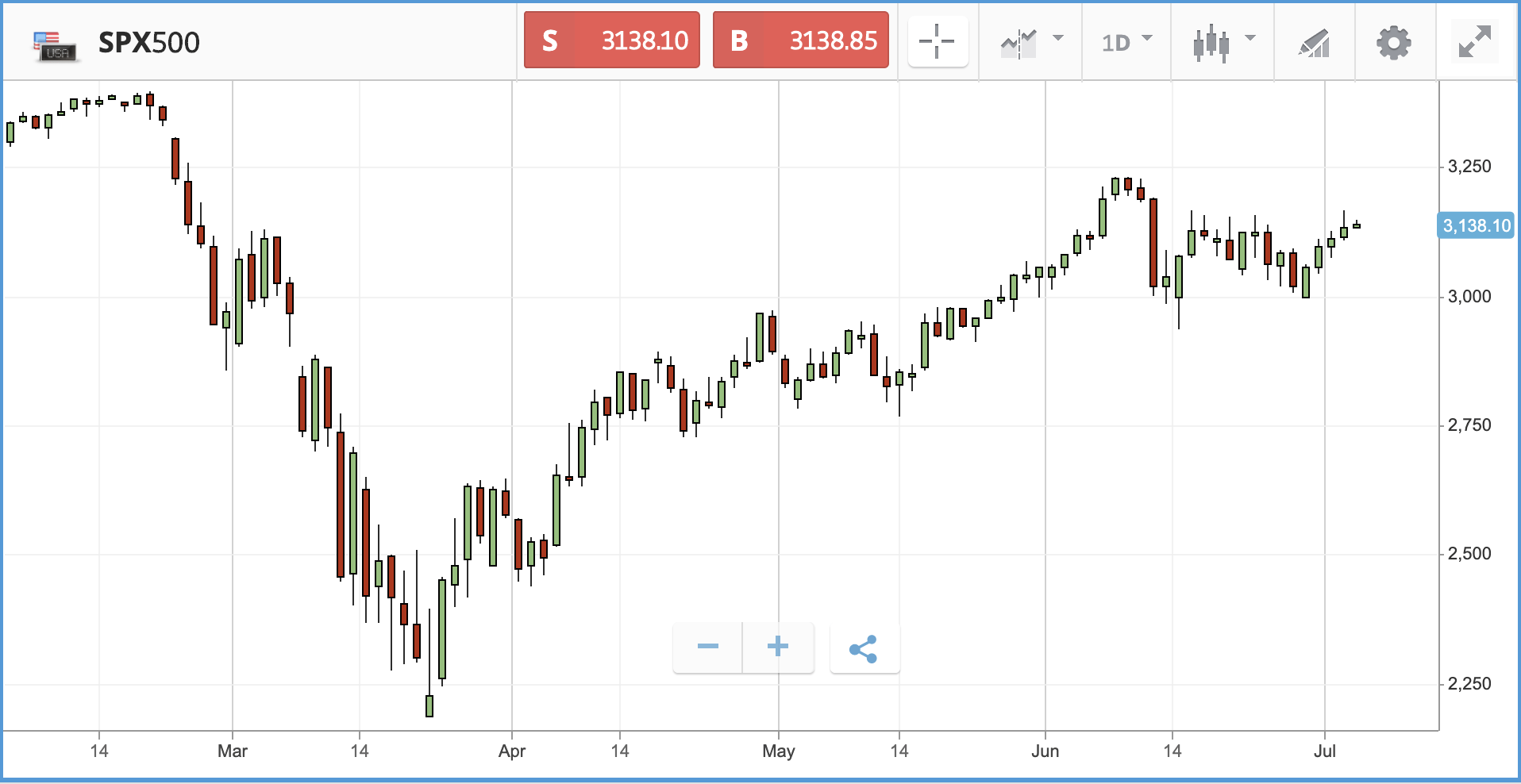The height and width of the screenshot is (784, 1521).
Task: Activate the crosshair cursor tool
Action: point(938,41)
